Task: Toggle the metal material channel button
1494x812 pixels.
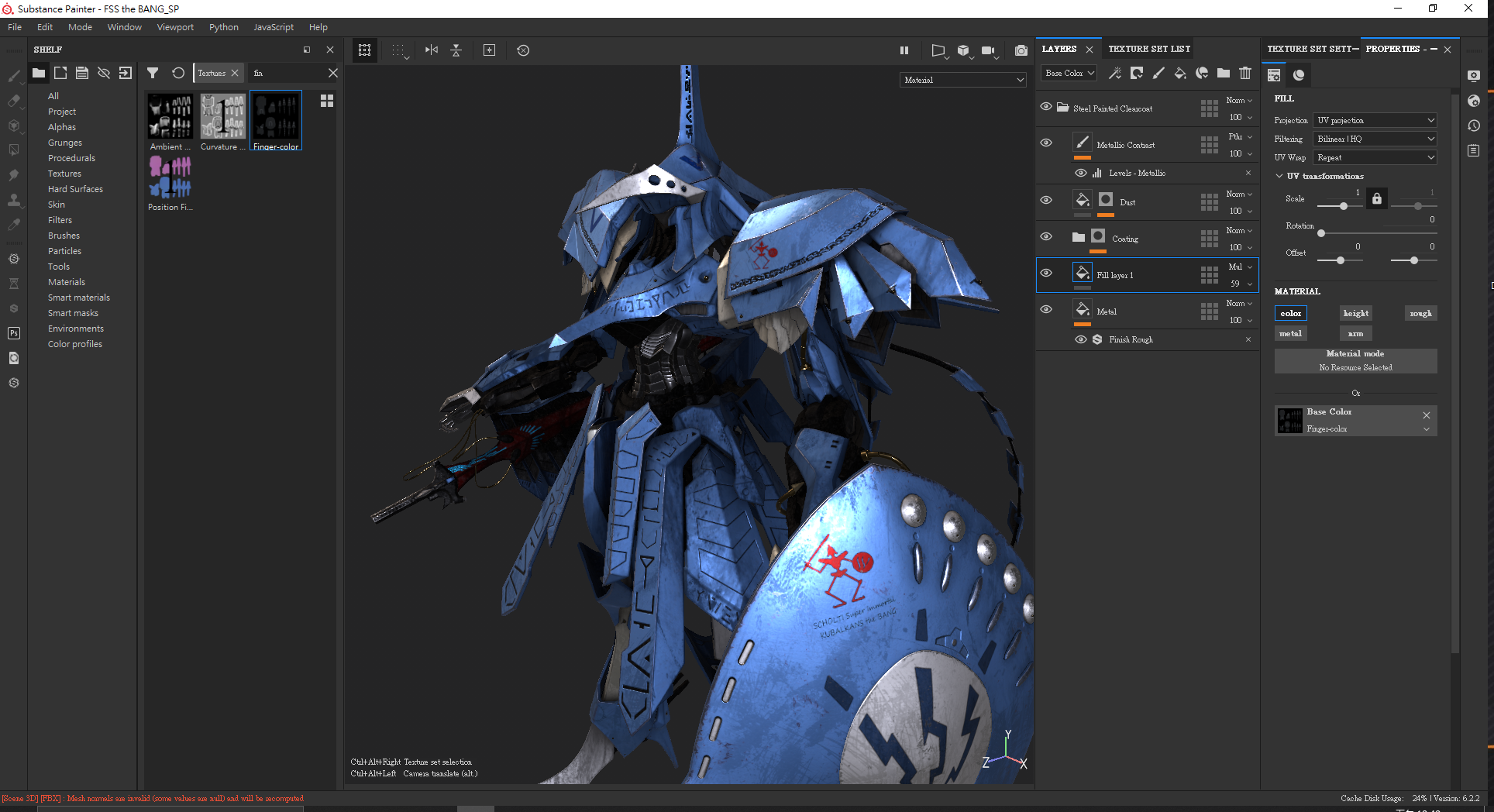Action: click(x=1290, y=333)
